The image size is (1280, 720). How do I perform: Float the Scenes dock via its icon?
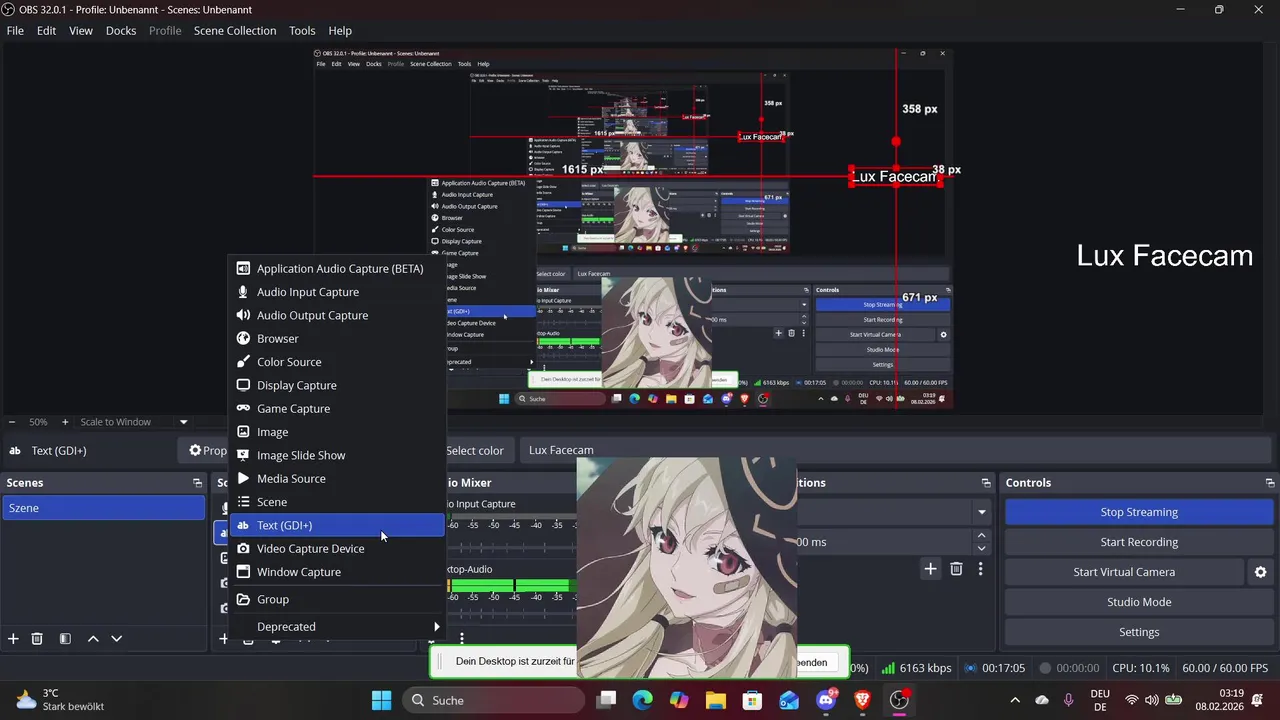tap(197, 483)
